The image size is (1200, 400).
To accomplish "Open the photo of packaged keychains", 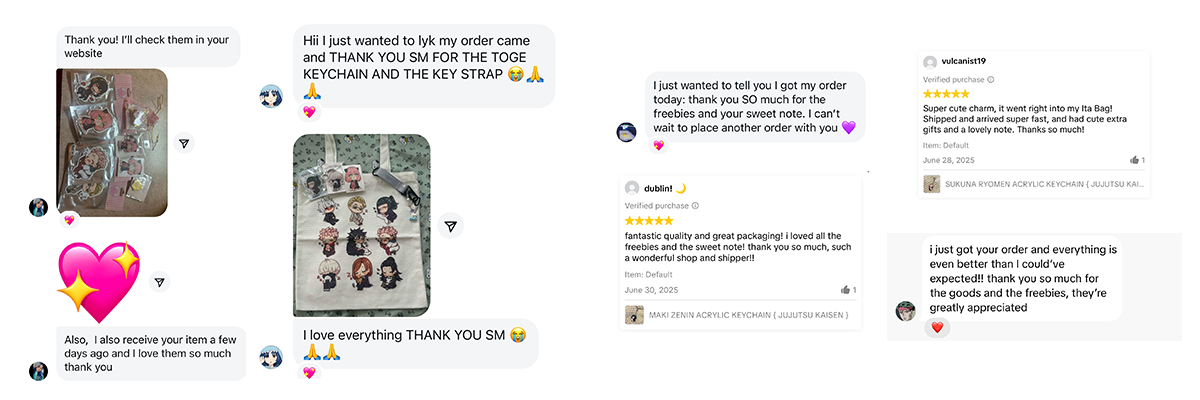I will 112,140.
